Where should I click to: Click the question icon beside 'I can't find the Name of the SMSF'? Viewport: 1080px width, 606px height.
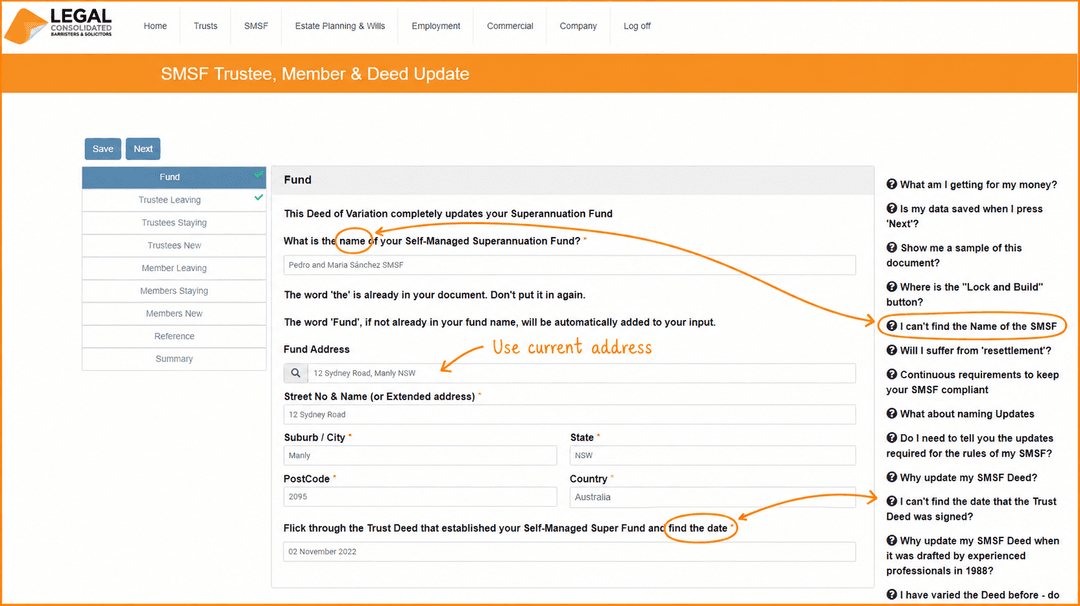pyautogui.click(x=891, y=326)
